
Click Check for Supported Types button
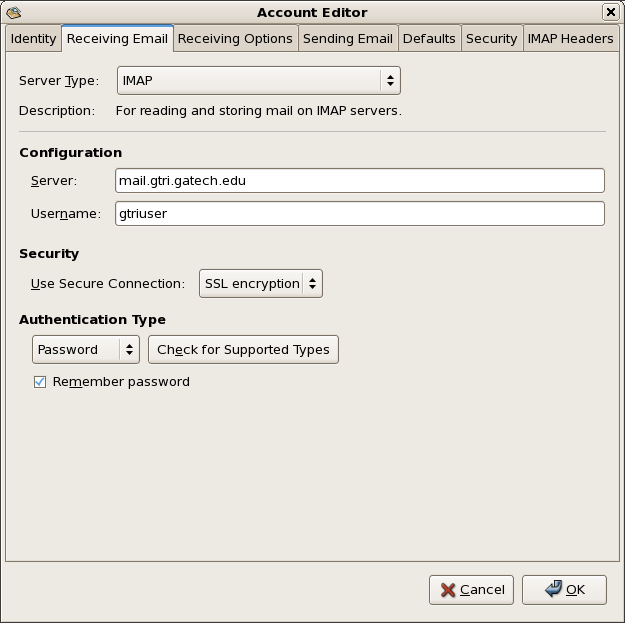click(x=243, y=350)
